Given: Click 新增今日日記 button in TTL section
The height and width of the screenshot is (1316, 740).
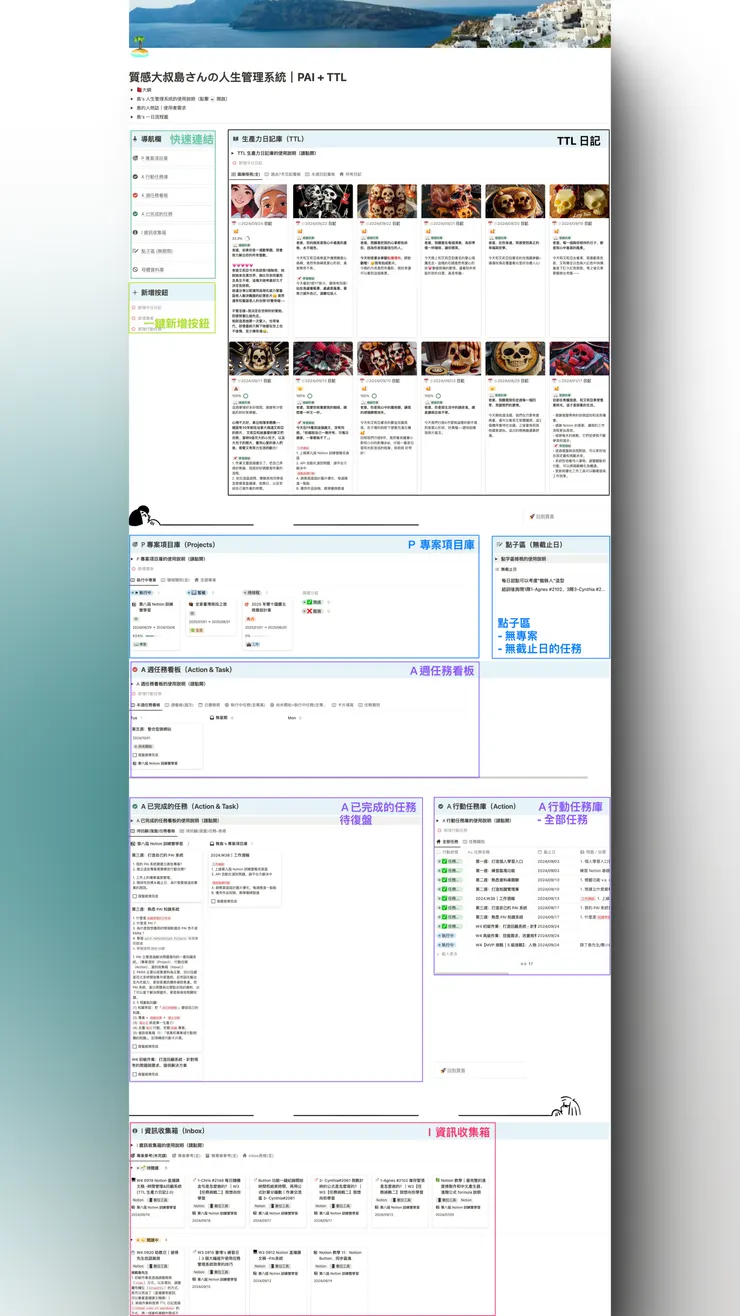Looking at the screenshot, I should coord(248,163).
